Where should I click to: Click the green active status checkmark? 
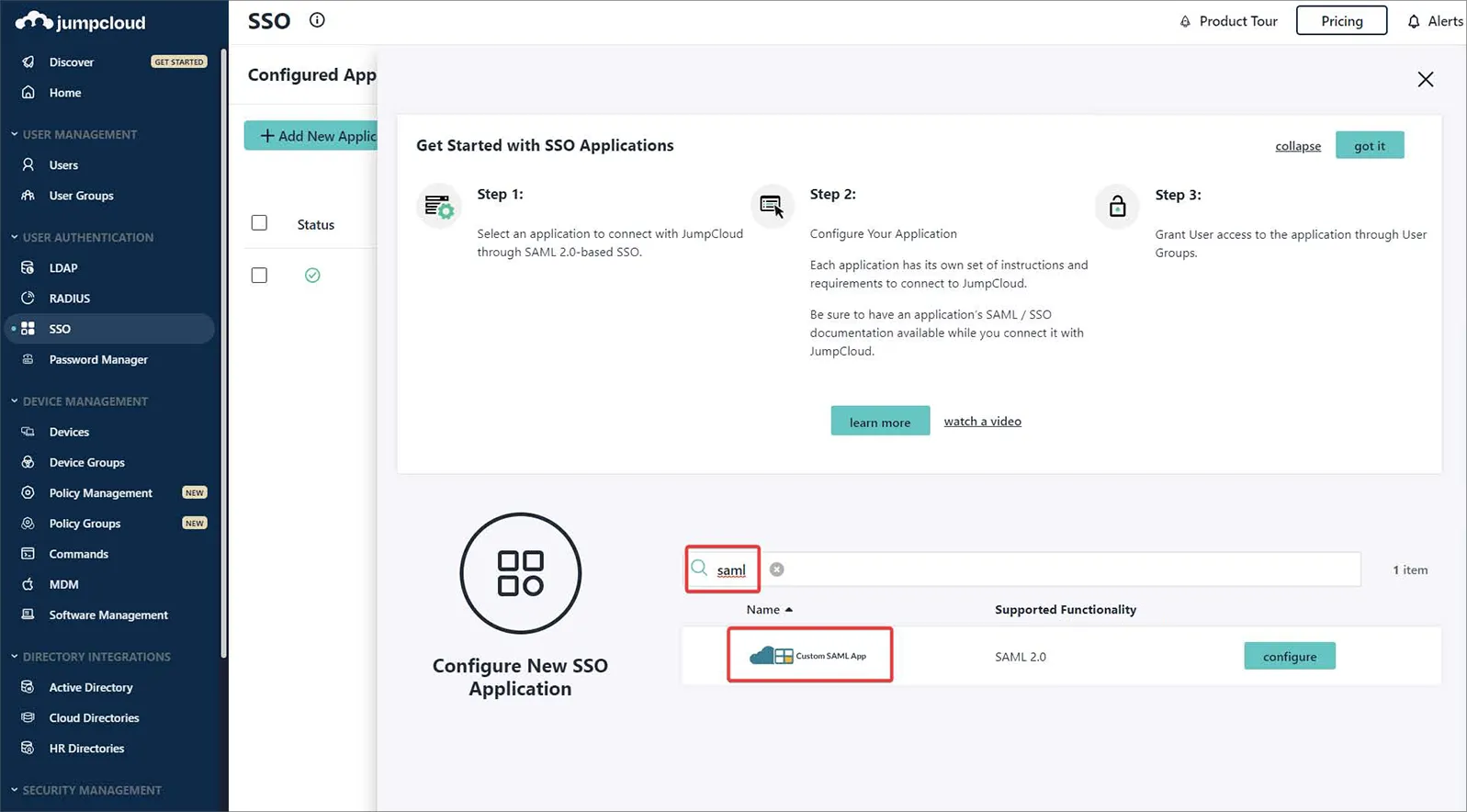point(312,276)
